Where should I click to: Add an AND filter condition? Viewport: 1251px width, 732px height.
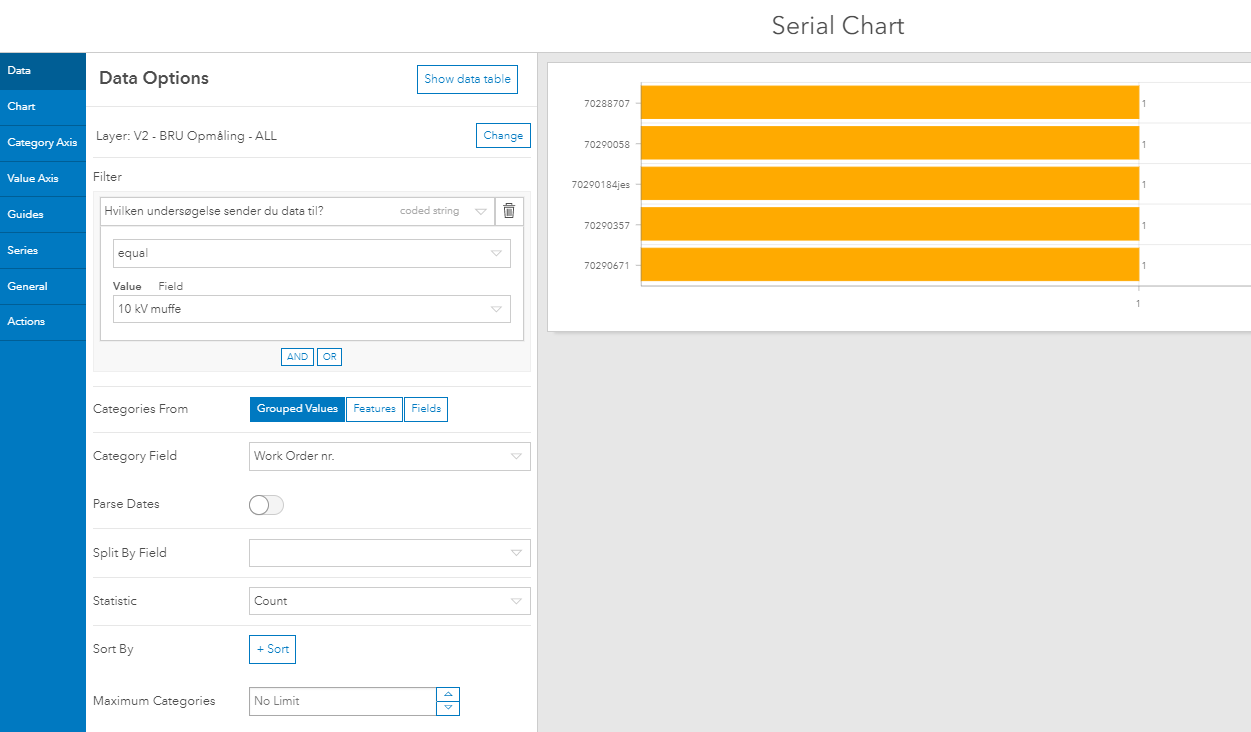coord(297,356)
